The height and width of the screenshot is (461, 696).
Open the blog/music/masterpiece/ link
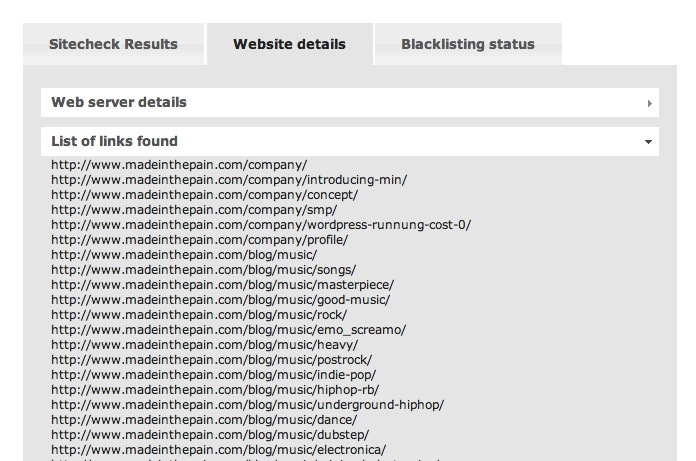click(x=222, y=285)
